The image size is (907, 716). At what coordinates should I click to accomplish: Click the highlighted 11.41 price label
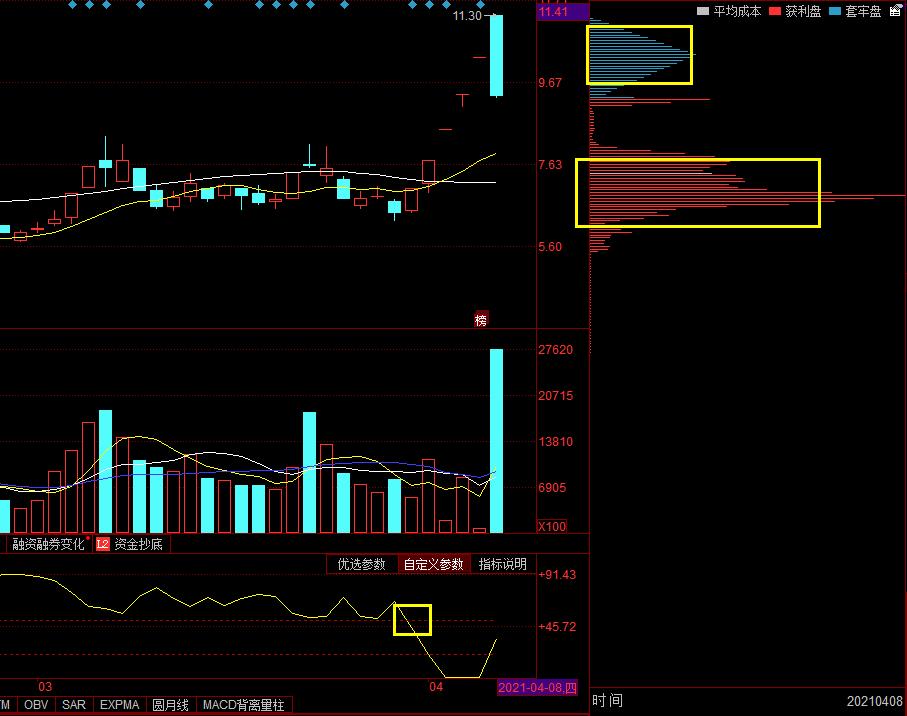pos(562,12)
